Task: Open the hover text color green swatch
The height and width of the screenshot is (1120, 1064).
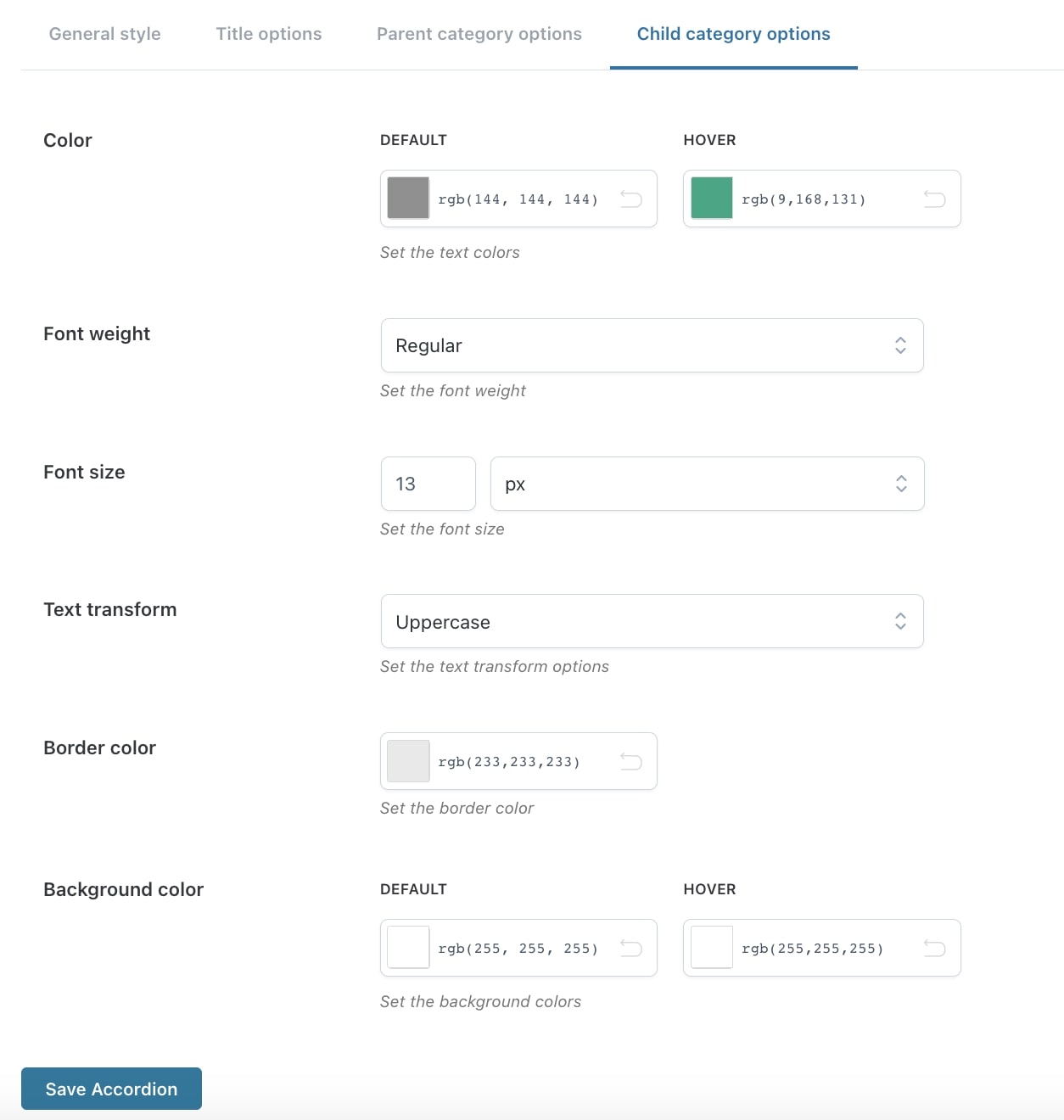Action: [x=712, y=199]
